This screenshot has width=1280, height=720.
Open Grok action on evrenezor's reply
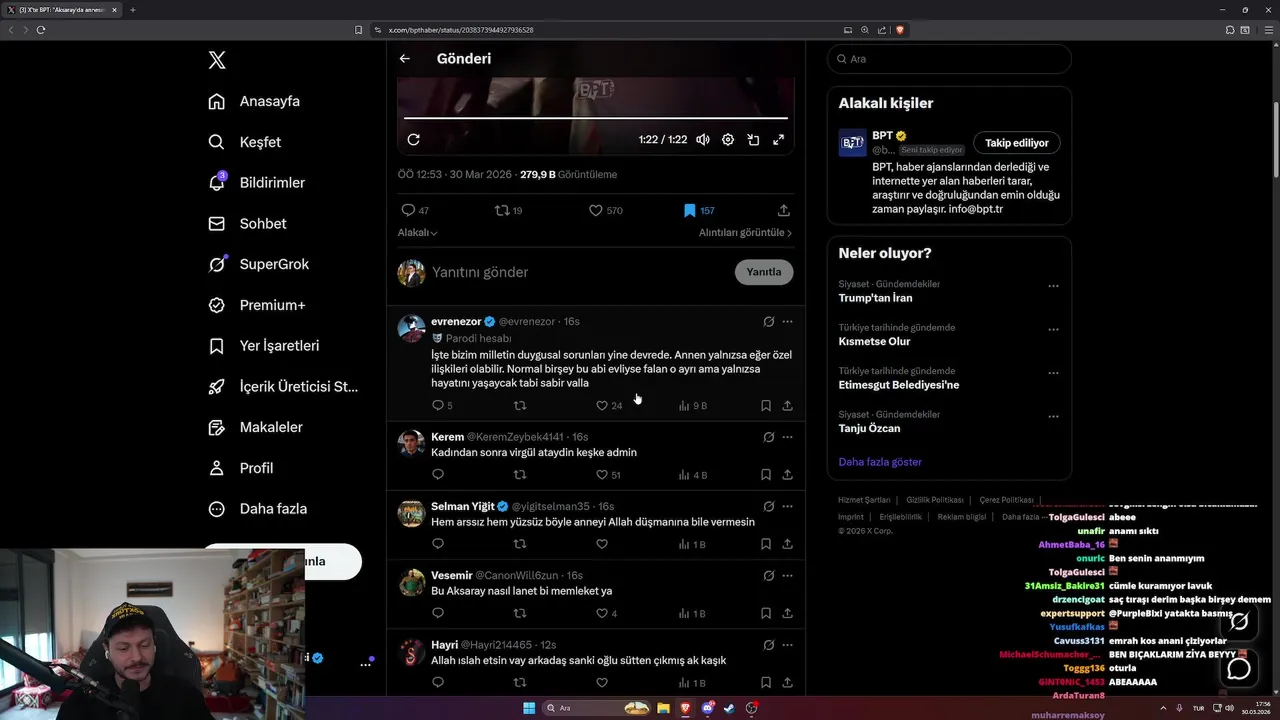768,322
